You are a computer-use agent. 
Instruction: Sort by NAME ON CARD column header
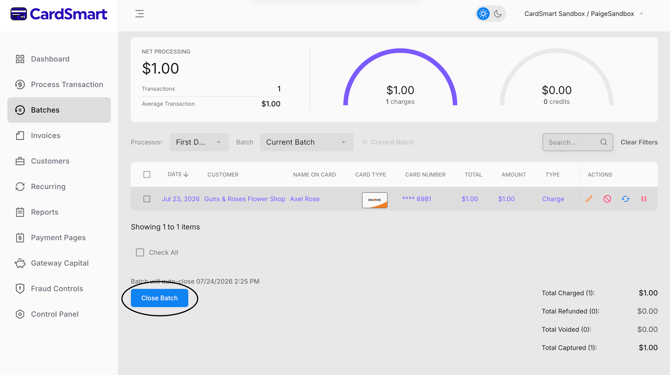(x=314, y=175)
